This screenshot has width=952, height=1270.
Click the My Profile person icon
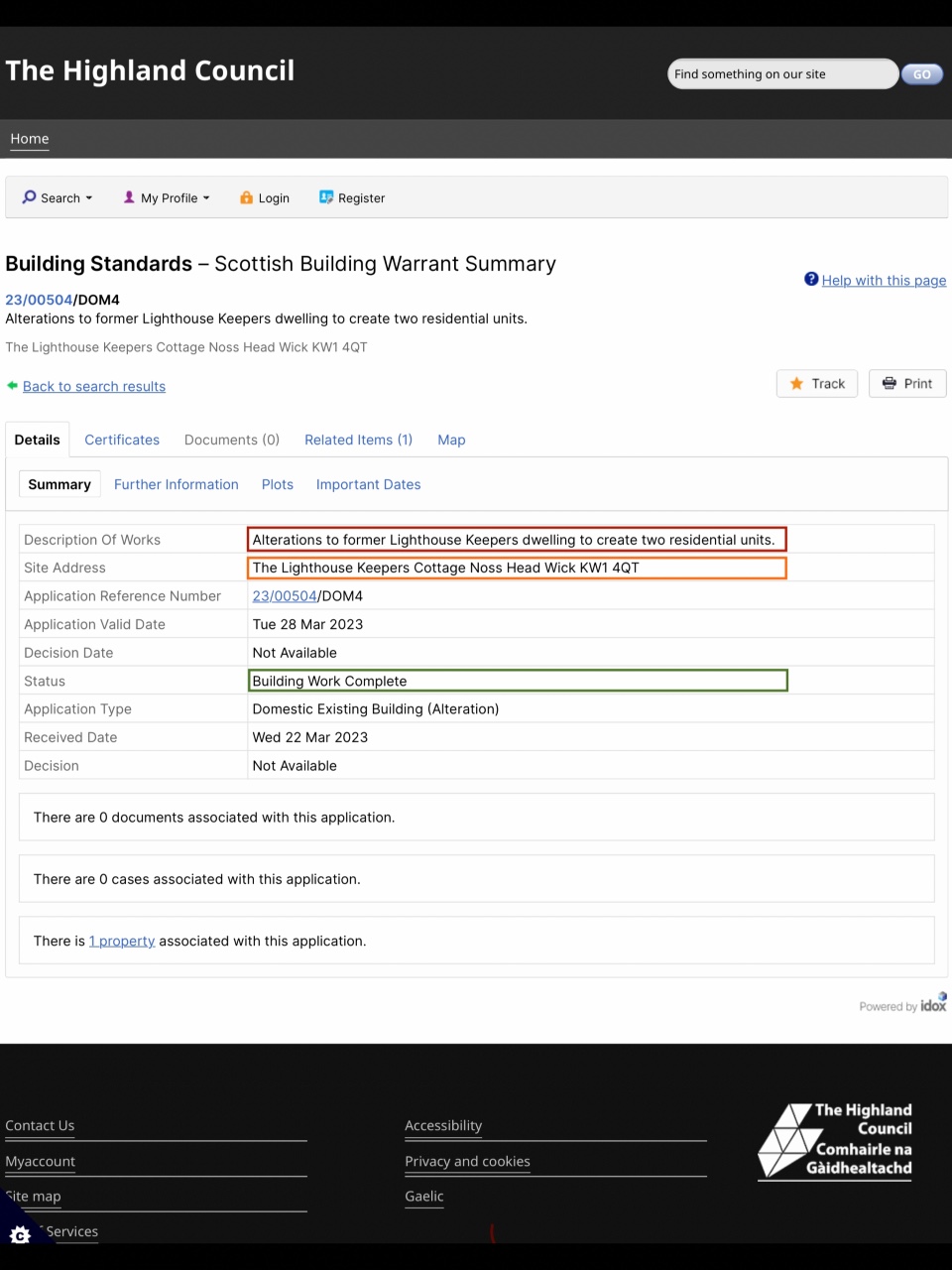click(x=129, y=197)
